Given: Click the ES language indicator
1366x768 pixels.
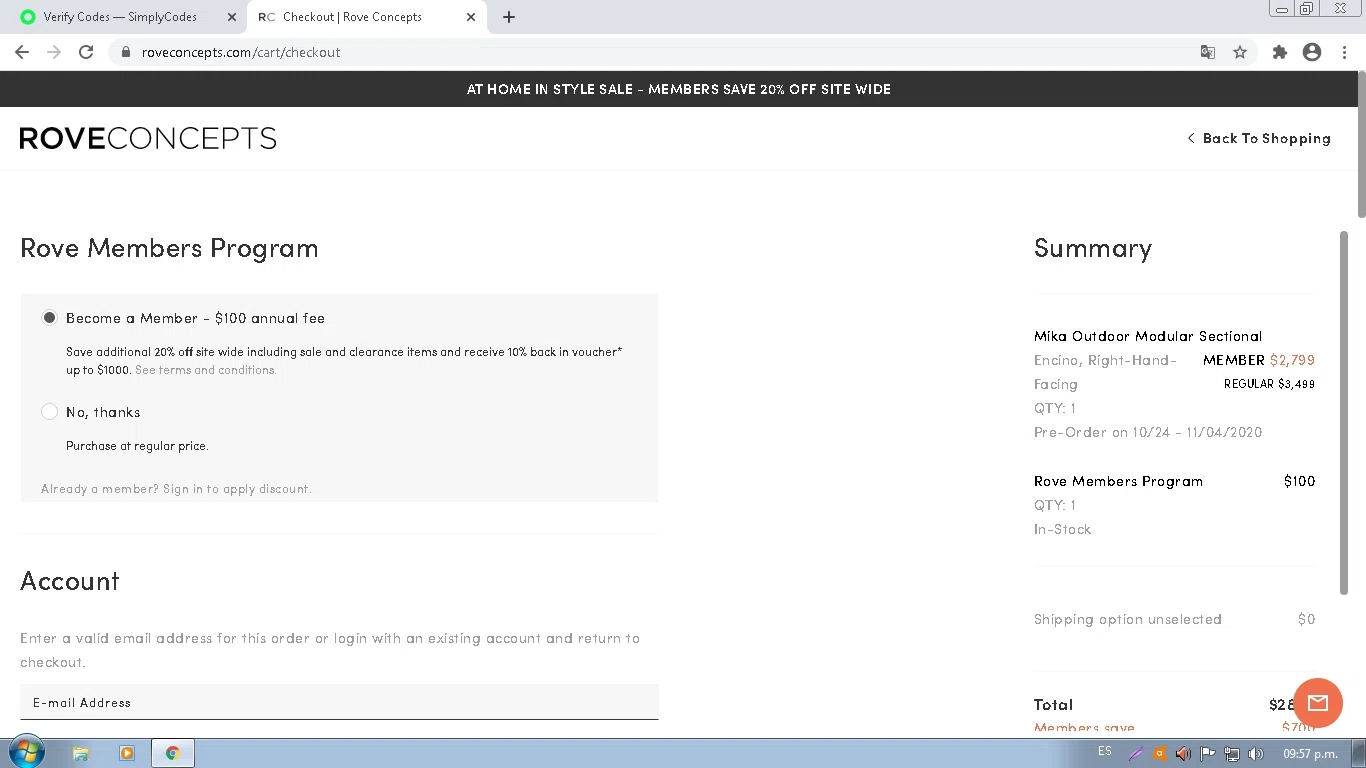Looking at the screenshot, I should [1105, 752].
